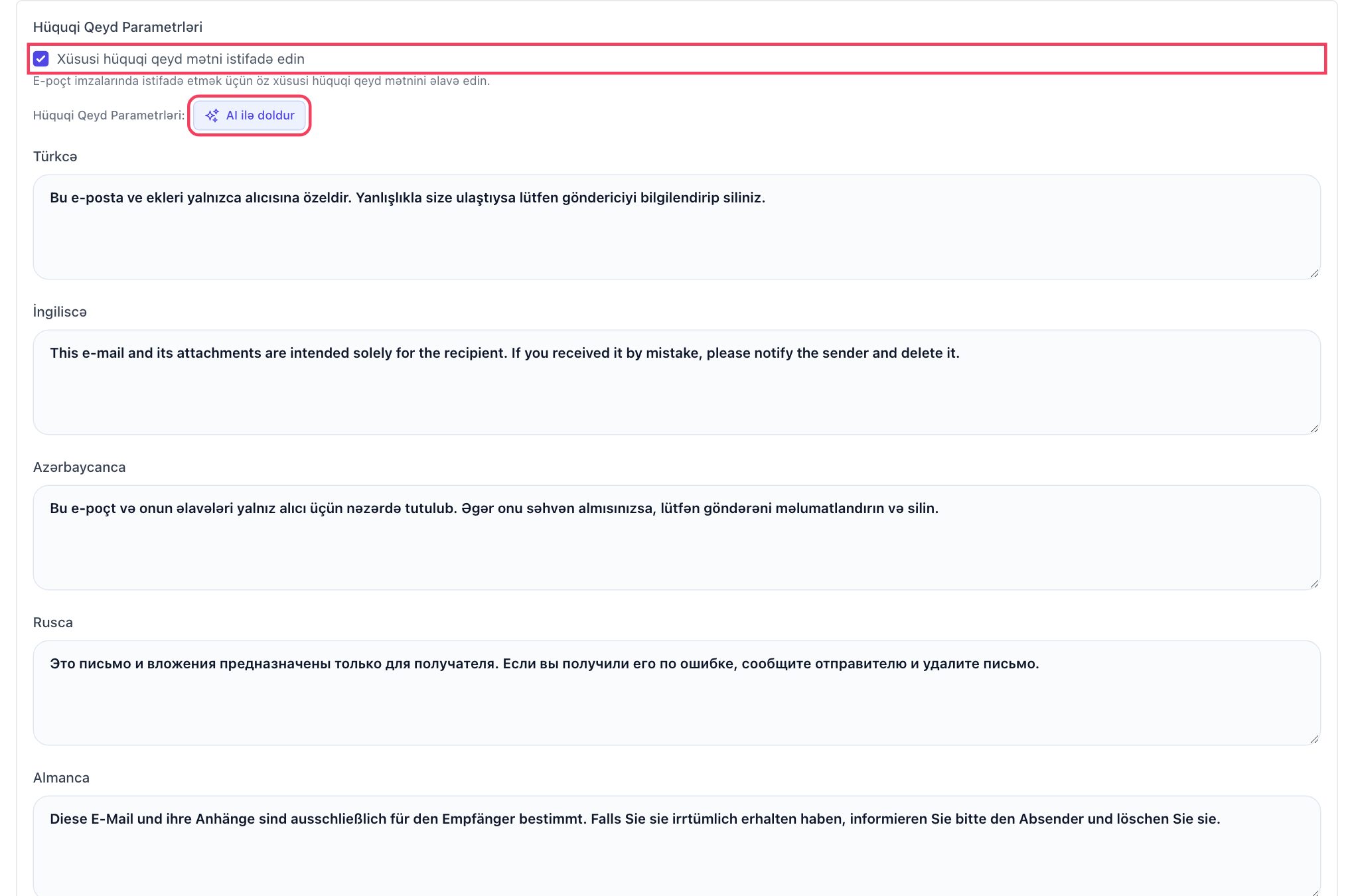Click the İngiliscə text area resize grip
This screenshot has height=896, width=1354.
click(x=1314, y=429)
